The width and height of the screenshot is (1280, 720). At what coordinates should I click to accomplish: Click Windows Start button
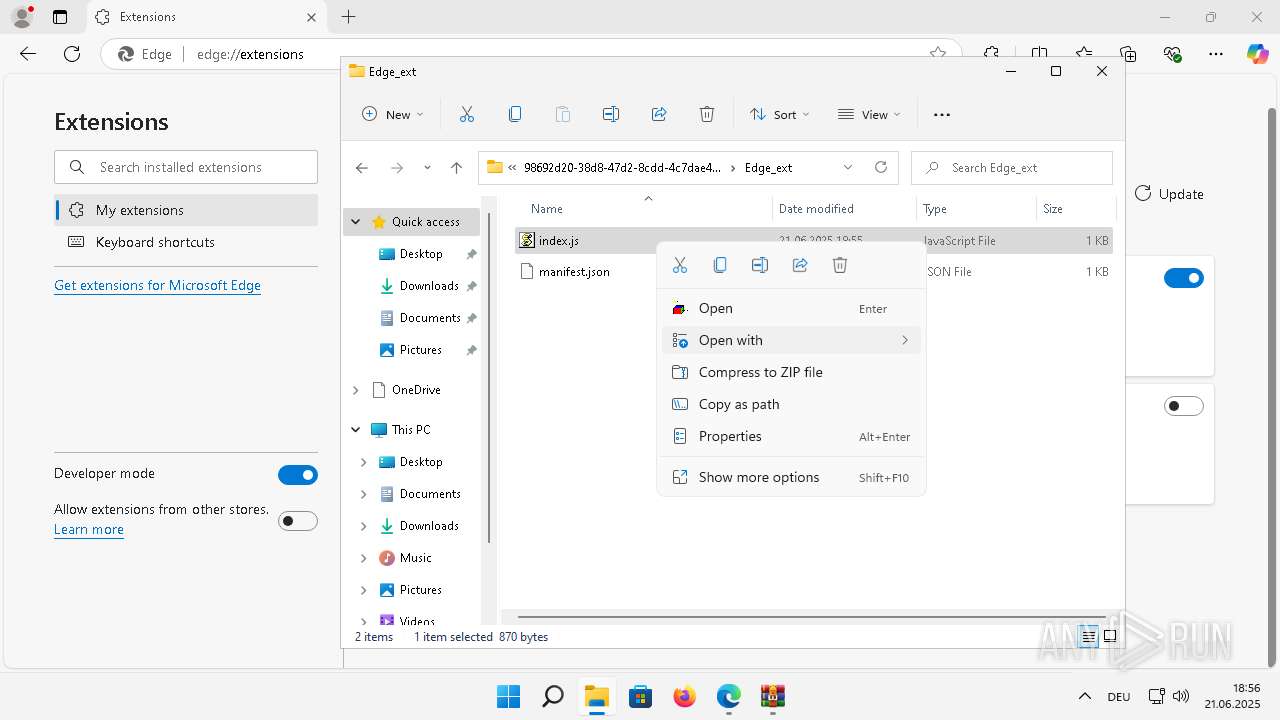point(508,696)
